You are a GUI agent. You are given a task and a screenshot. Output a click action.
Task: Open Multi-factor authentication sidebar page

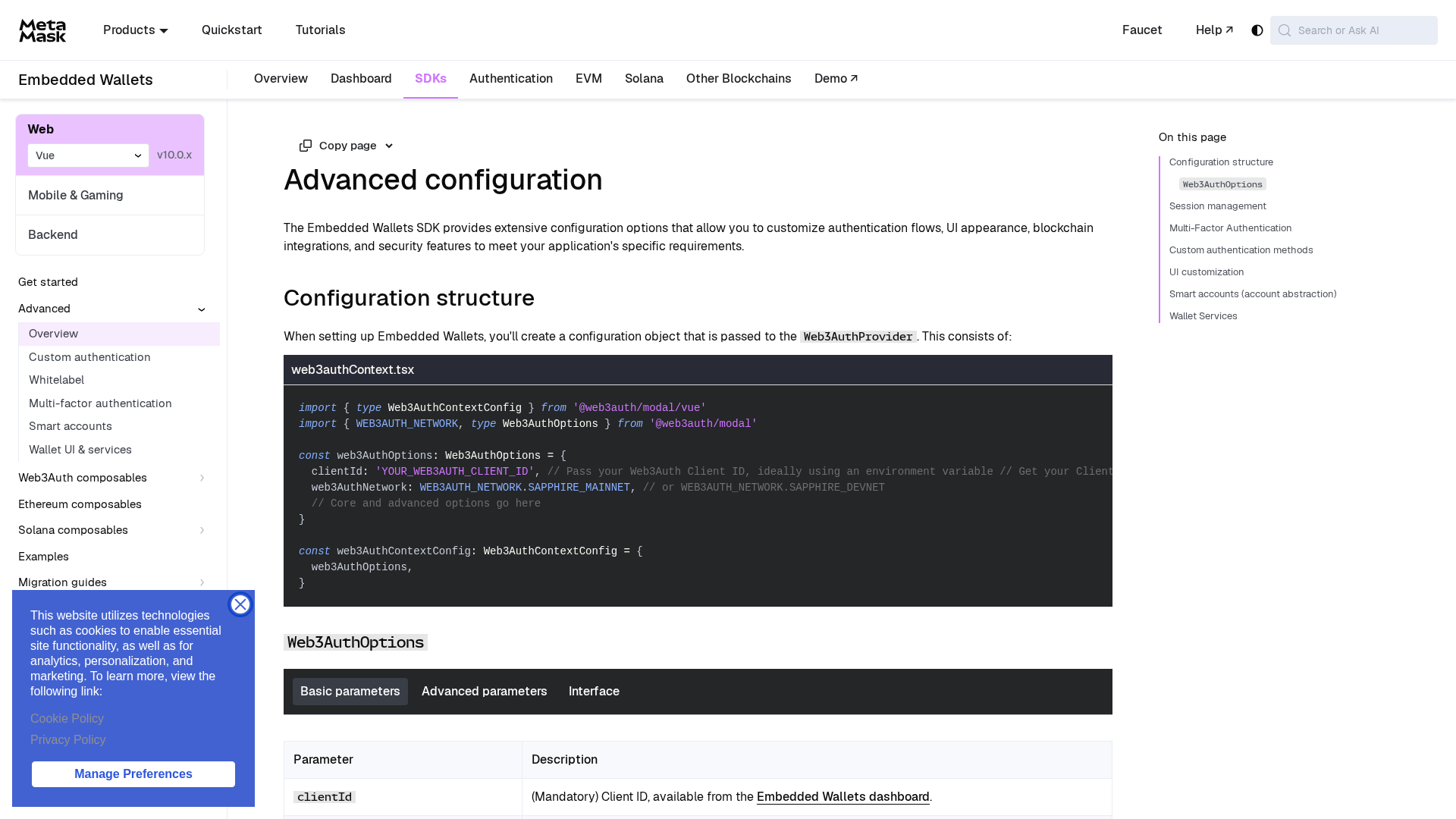100,403
